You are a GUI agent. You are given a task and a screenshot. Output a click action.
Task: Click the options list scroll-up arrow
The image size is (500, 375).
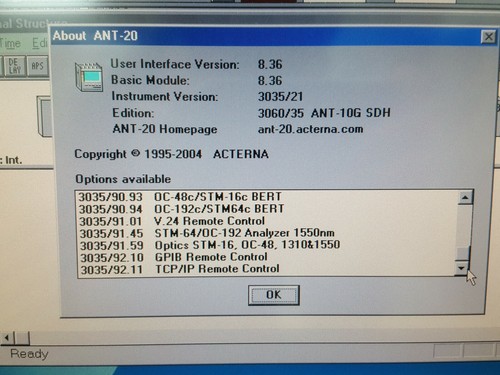pyautogui.click(x=465, y=198)
